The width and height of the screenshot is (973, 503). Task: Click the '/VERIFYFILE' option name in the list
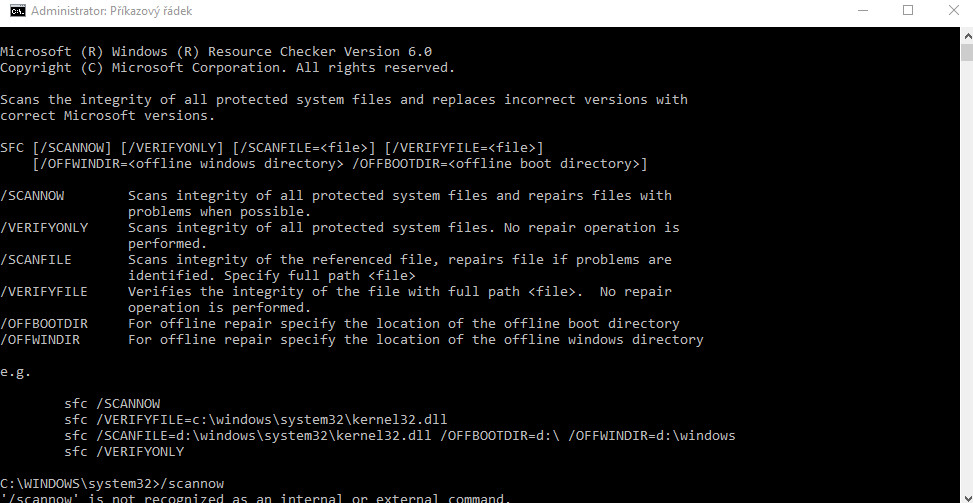pos(44,292)
